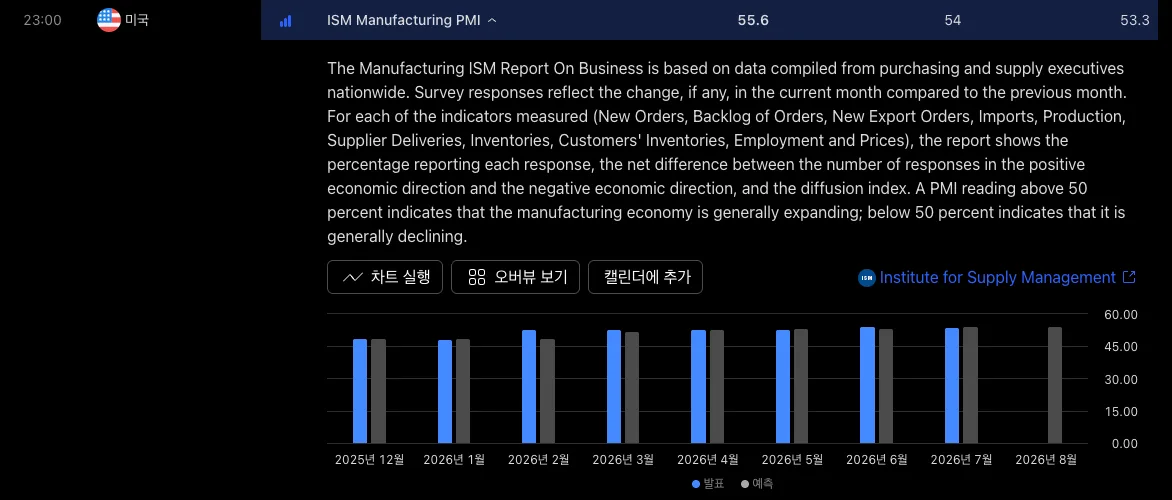Click the previous value 53.3
The width and height of the screenshot is (1172, 500).
click(1135, 21)
